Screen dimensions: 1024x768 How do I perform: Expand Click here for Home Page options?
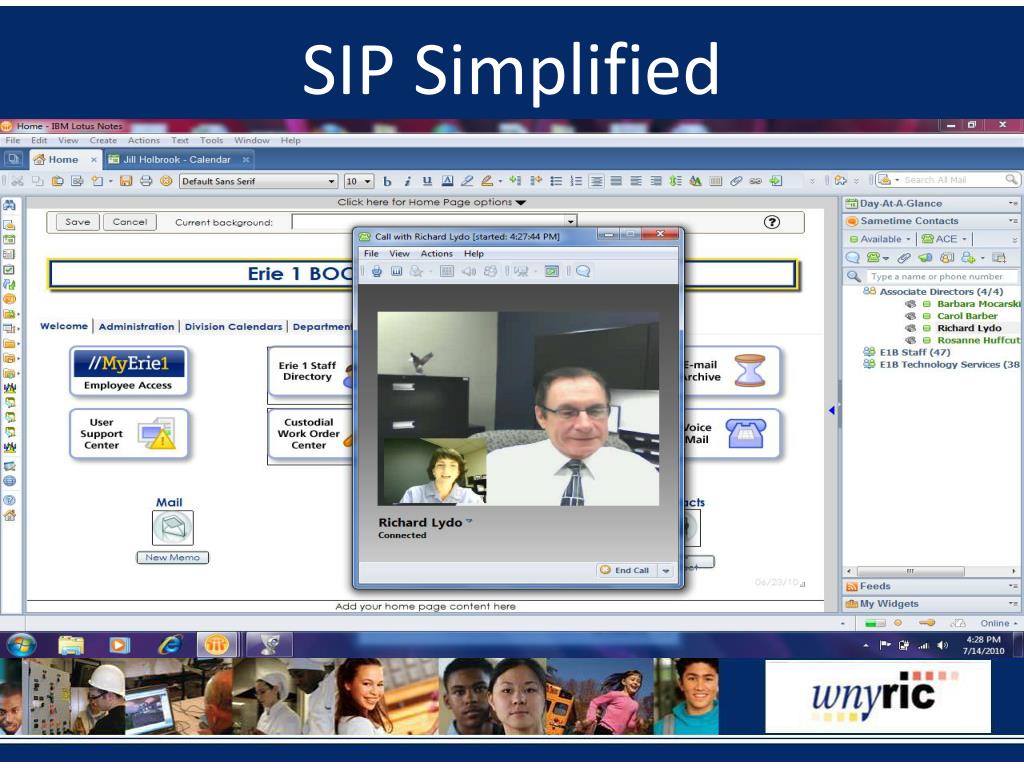tap(432, 202)
